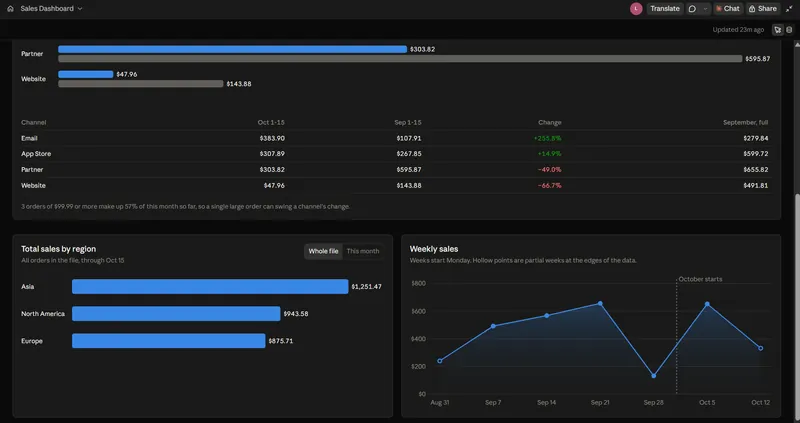Image resolution: width=800 pixels, height=423 pixels.
Task: Click the $599.72 cell
Action: [x=756, y=154]
